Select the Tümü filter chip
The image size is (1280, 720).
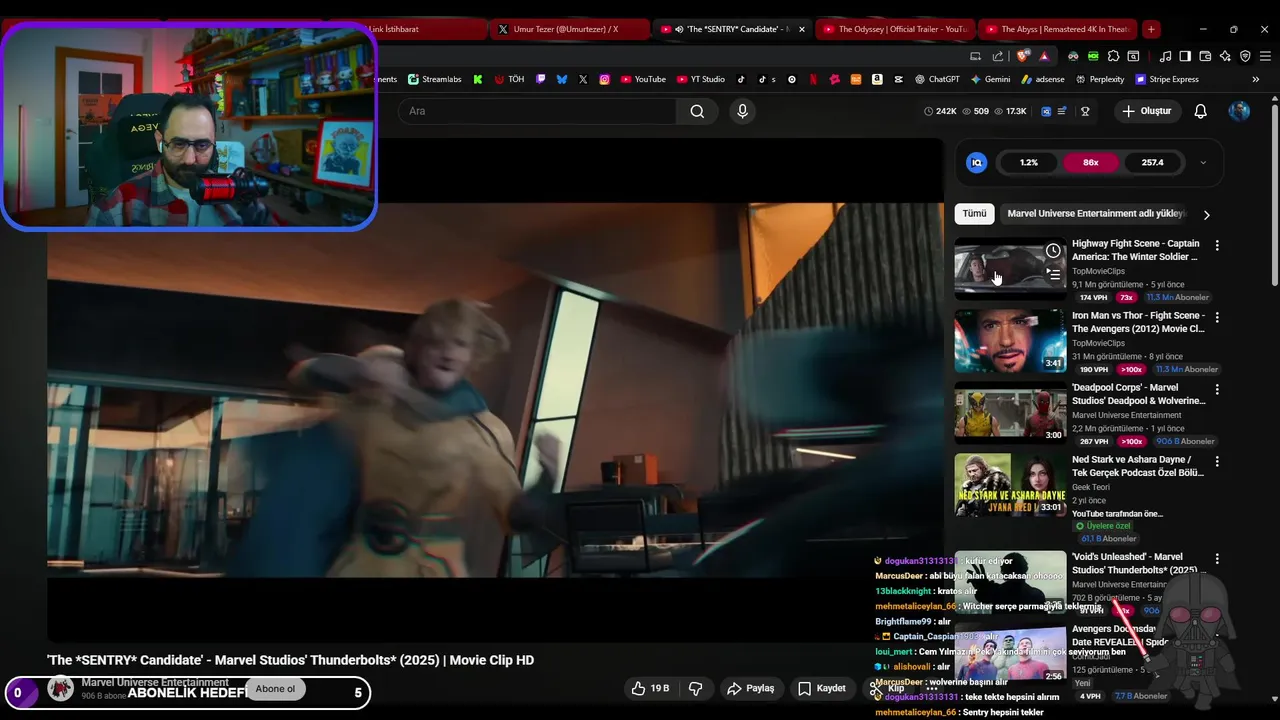(x=974, y=213)
